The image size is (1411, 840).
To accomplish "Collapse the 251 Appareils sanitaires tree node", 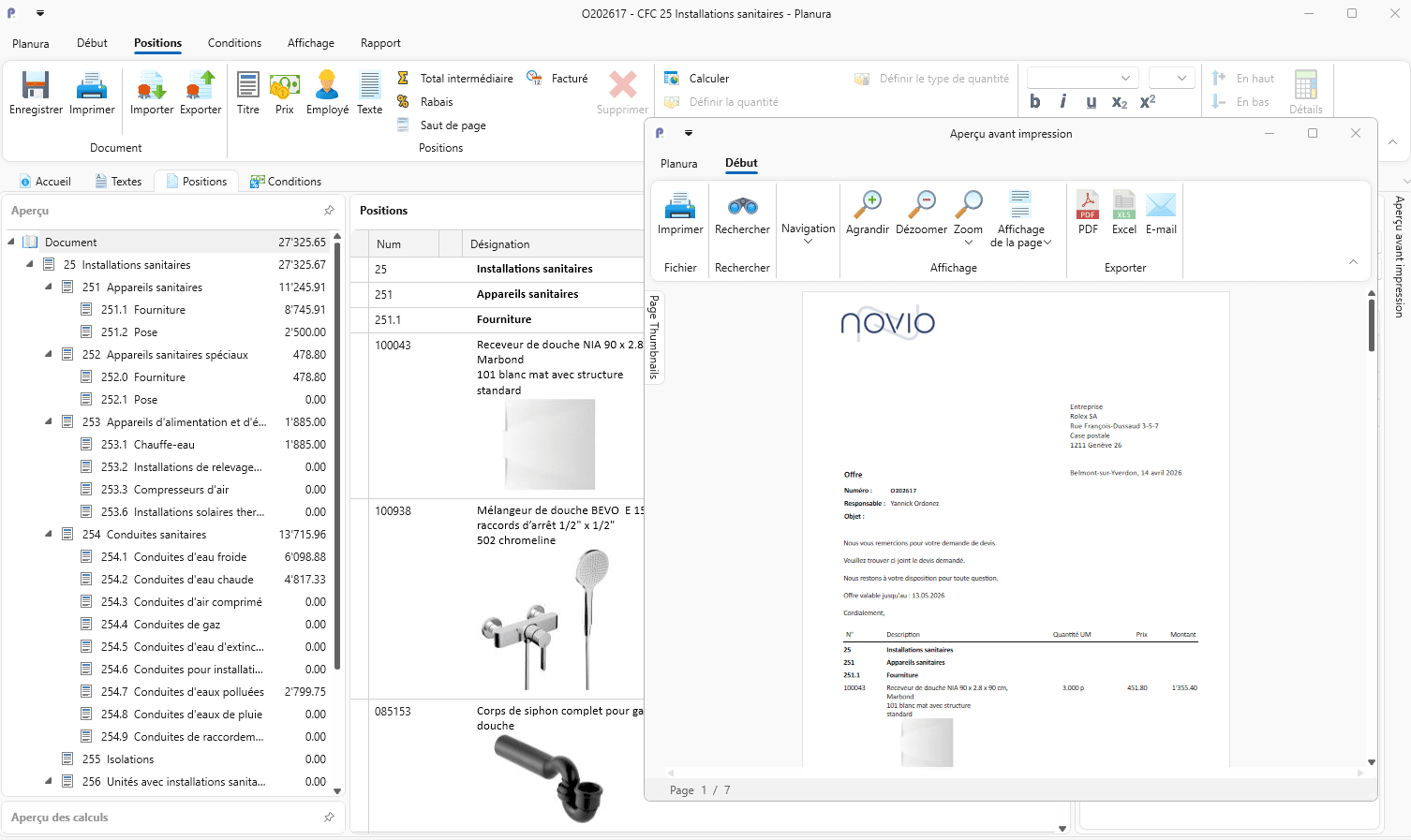I will (x=49, y=287).
